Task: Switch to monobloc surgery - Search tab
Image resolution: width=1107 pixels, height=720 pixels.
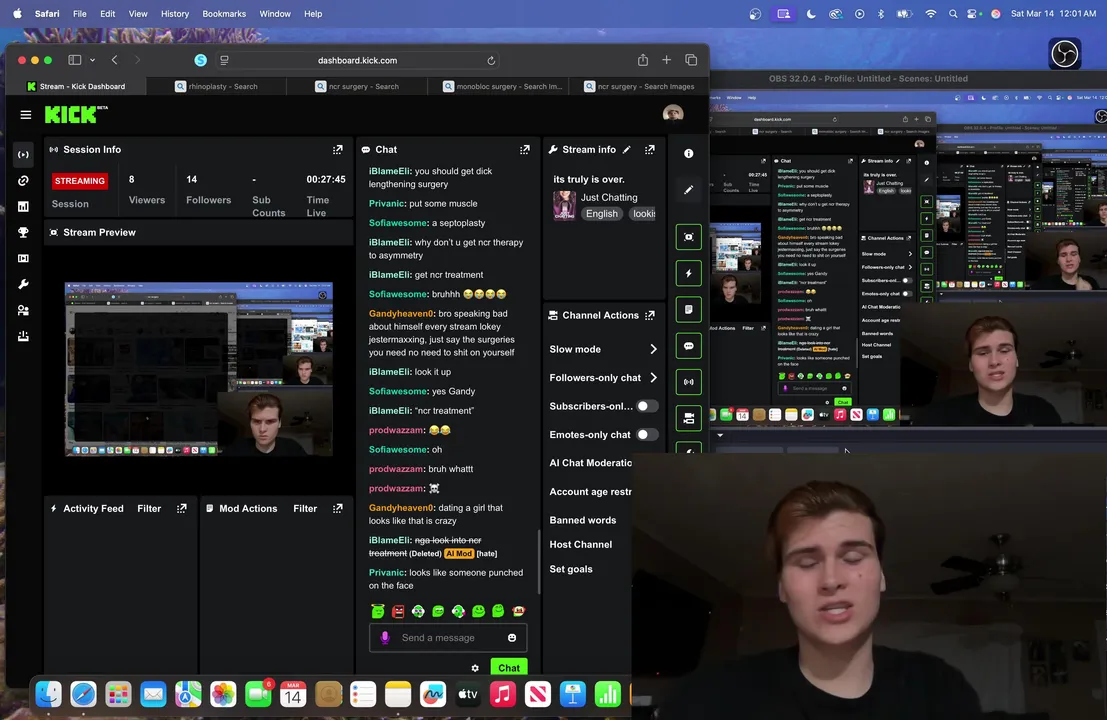Action: [502, 86]
